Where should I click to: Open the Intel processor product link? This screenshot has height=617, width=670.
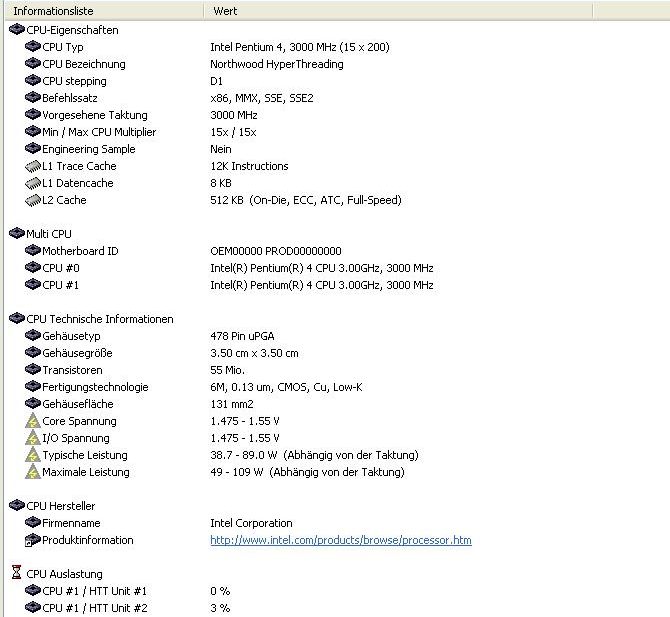341,540
